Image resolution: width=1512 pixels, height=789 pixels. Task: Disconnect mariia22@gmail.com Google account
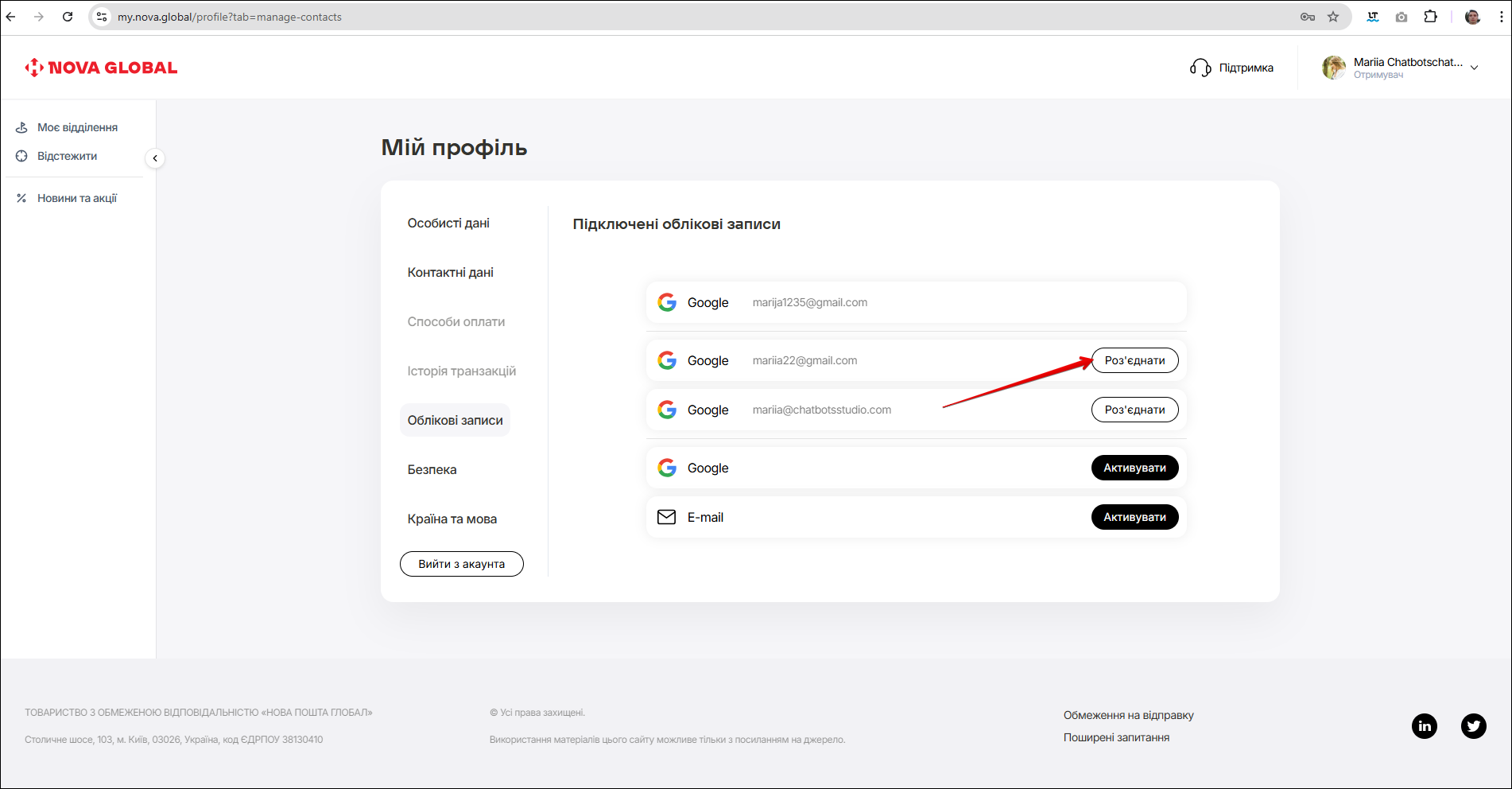click(1134, 360)
